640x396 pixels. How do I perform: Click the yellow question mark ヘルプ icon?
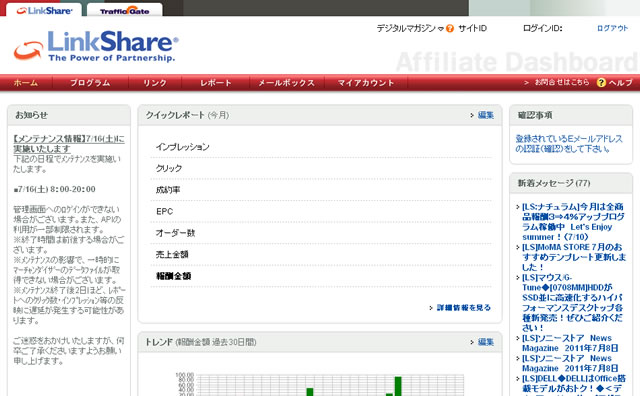click(601, 82)
